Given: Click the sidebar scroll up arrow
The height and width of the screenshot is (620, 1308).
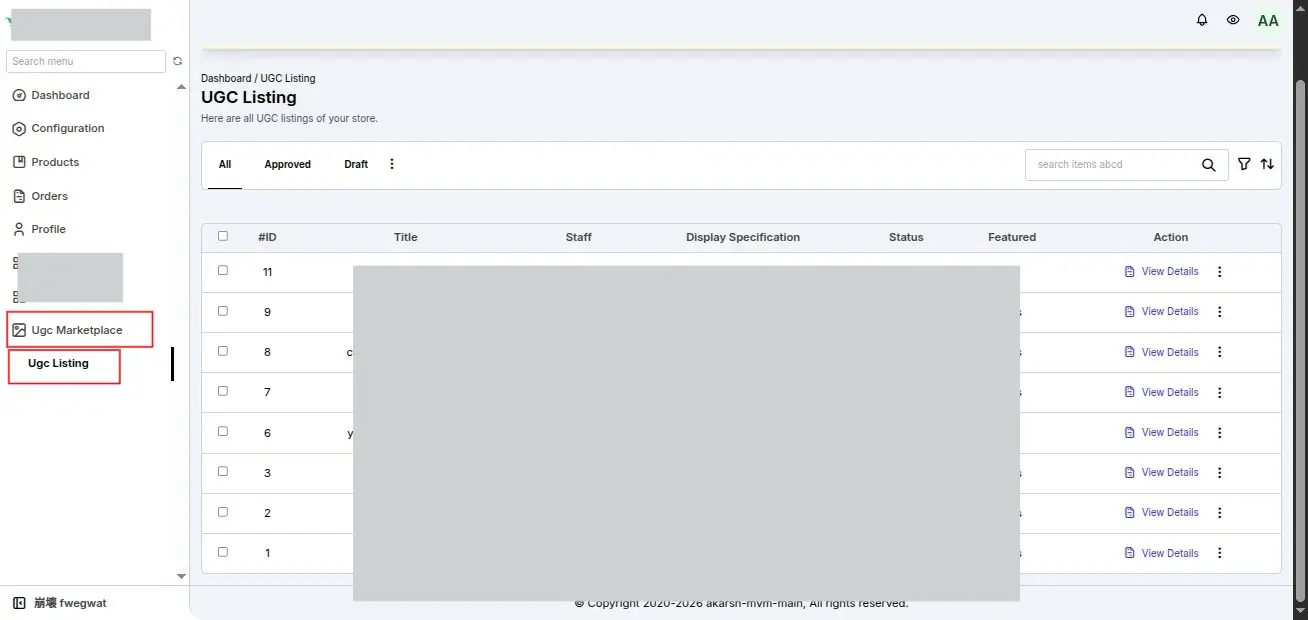Looking at the screenshot, I should coord(181,87).
